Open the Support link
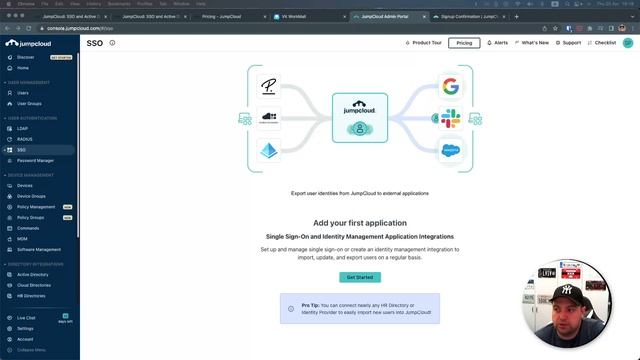This screenshot has height=360, width=640. click(568, 43)
